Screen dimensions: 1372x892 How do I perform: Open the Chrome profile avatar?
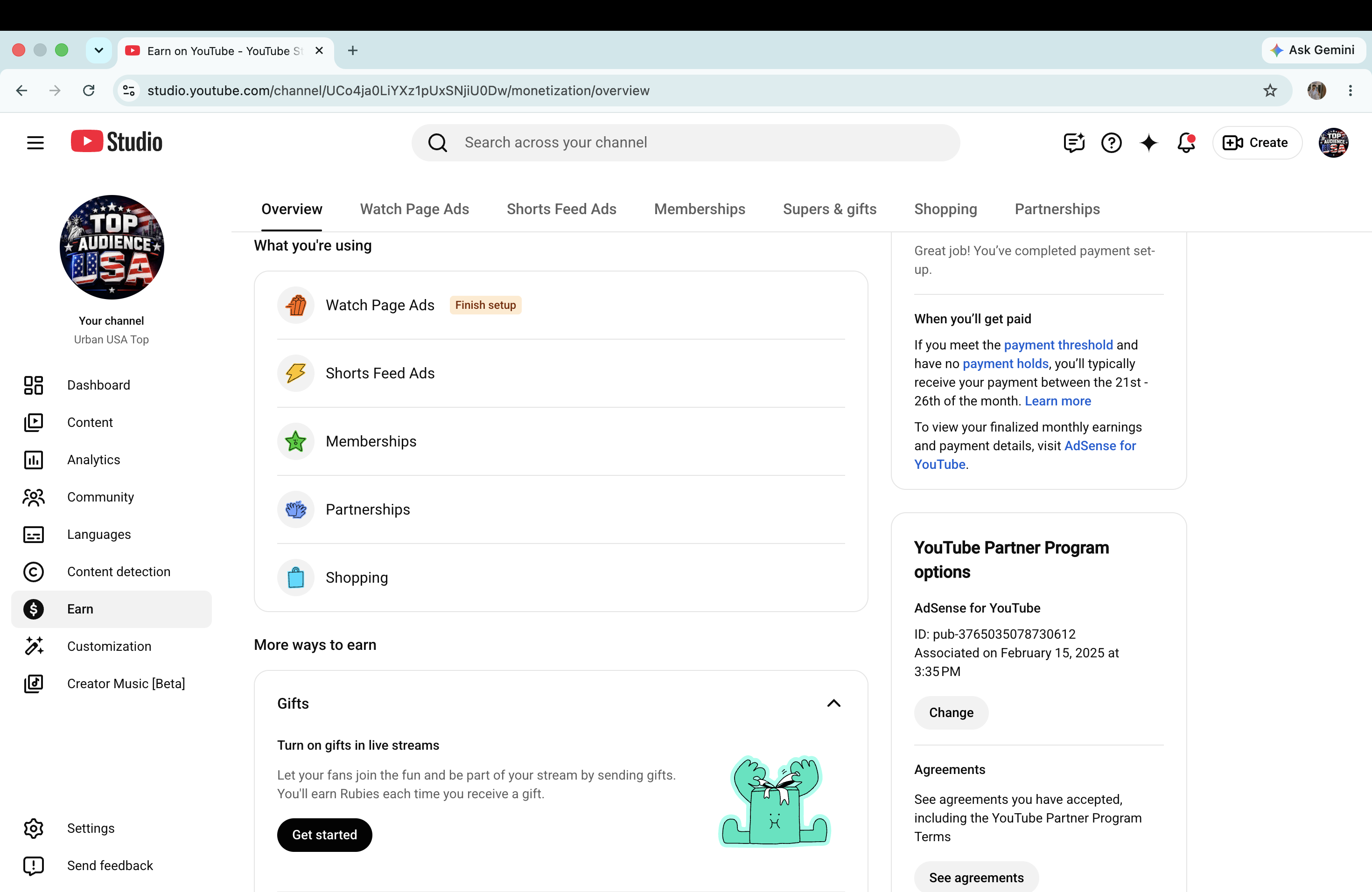click(1316, 91)
